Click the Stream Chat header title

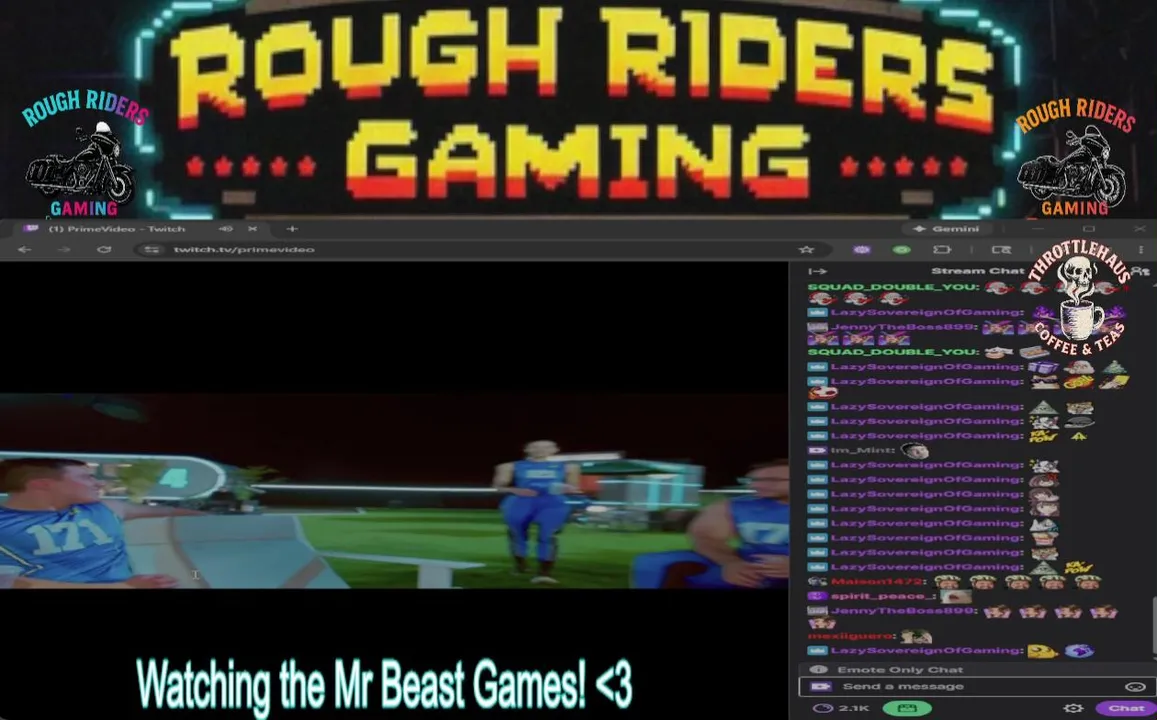click(x=978, y=271)
